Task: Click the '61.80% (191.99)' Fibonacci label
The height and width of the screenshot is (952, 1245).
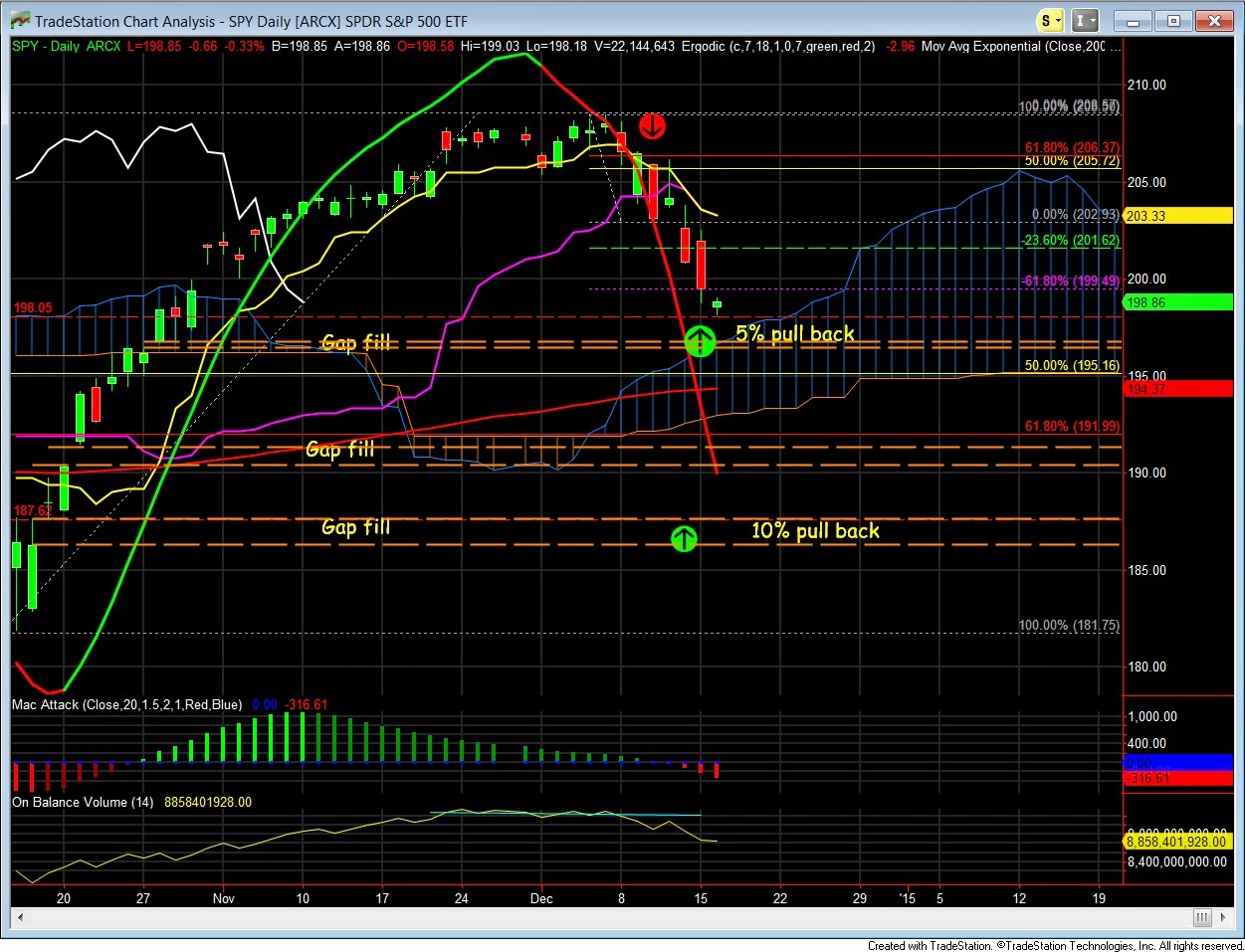Action: [1072, 427]
